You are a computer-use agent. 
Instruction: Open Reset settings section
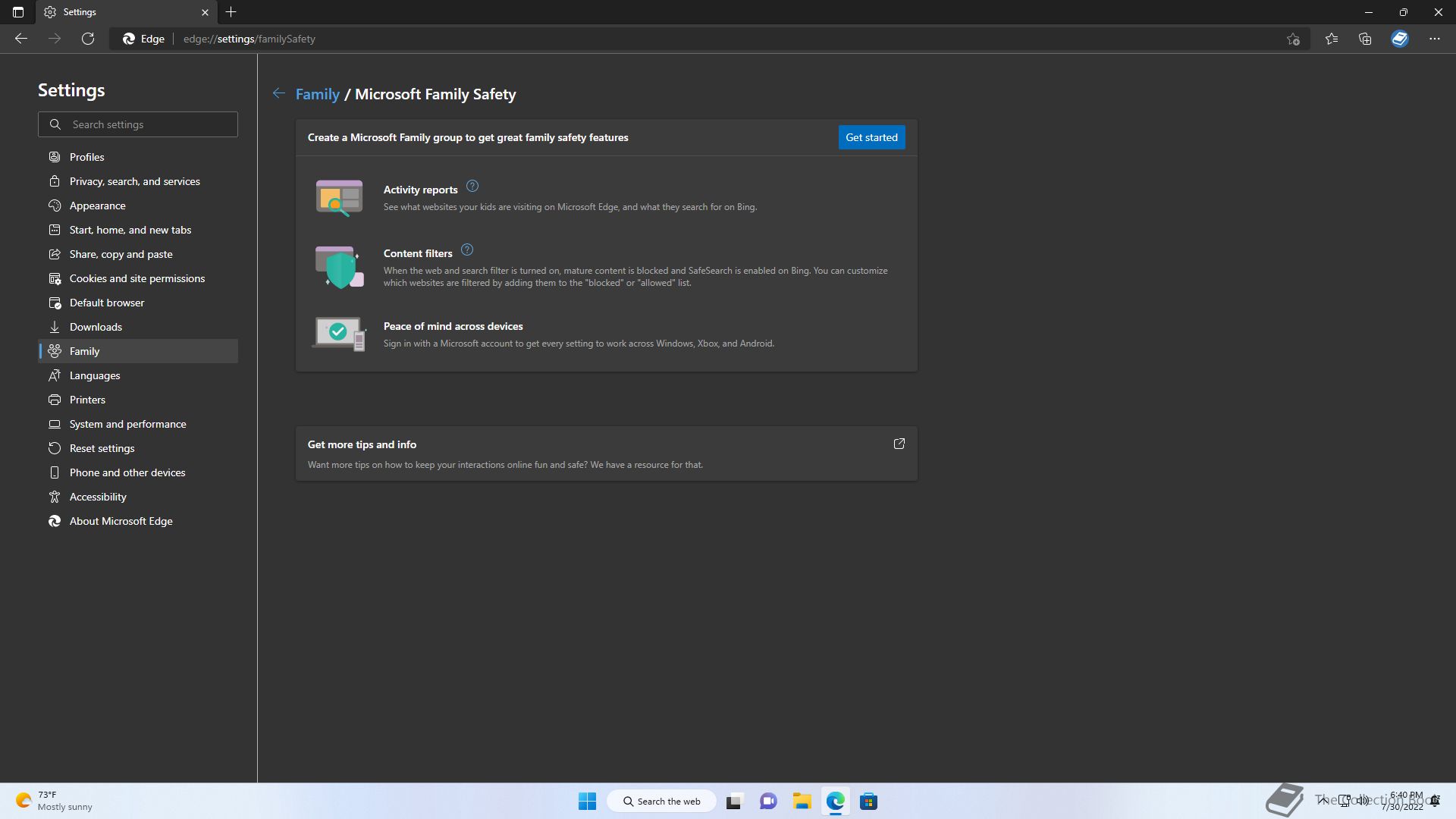pos(138,448)
